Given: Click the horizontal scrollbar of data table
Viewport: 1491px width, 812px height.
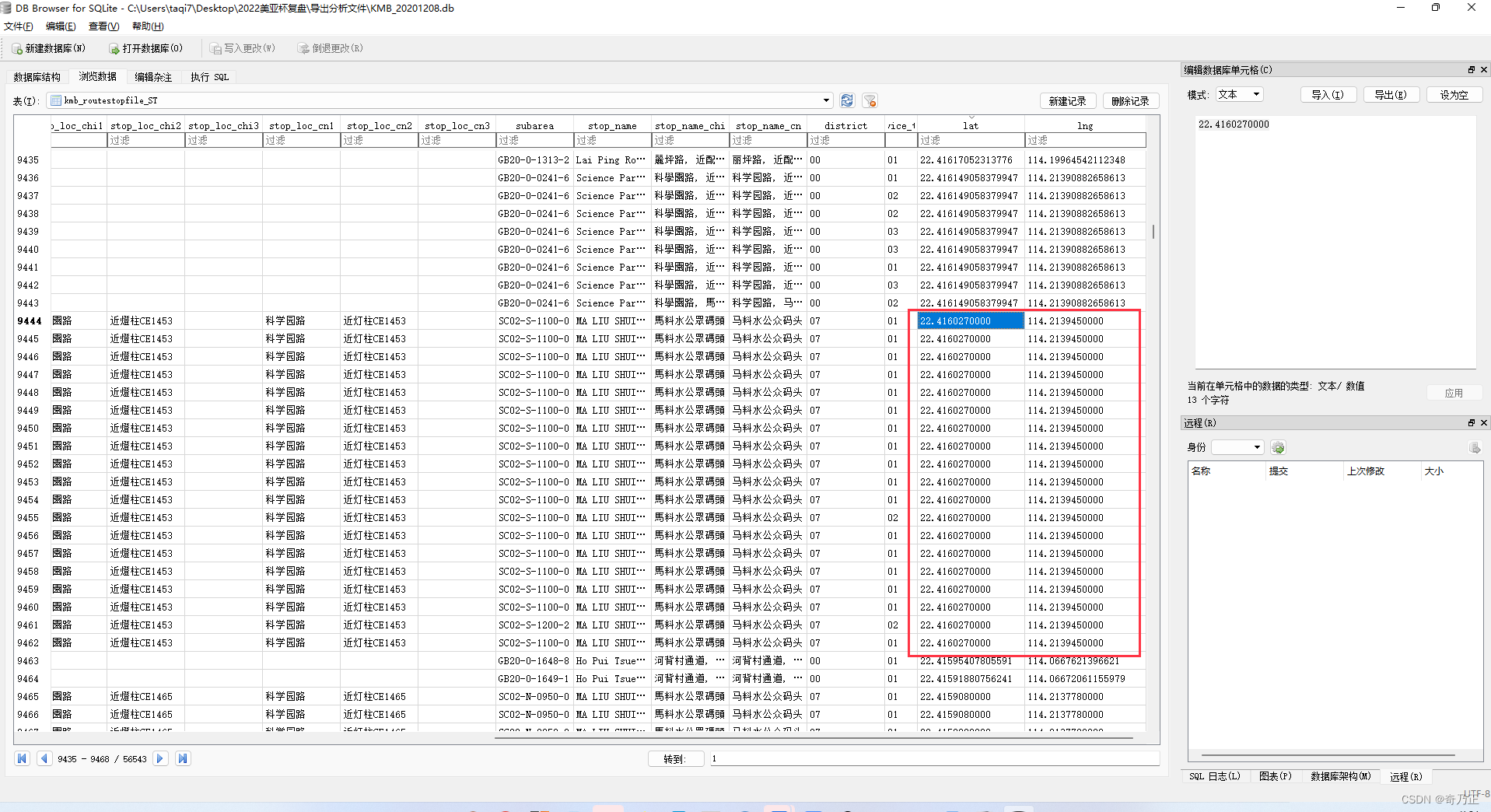Looking at the screenshot, I should coord(814,737).
